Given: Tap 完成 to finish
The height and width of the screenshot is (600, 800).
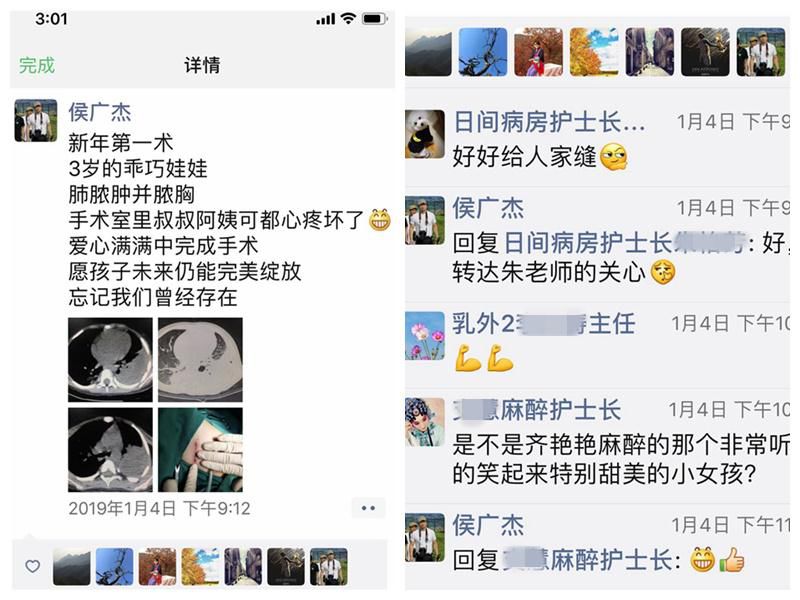Looking at the screenshot, I should coord(37,65).
